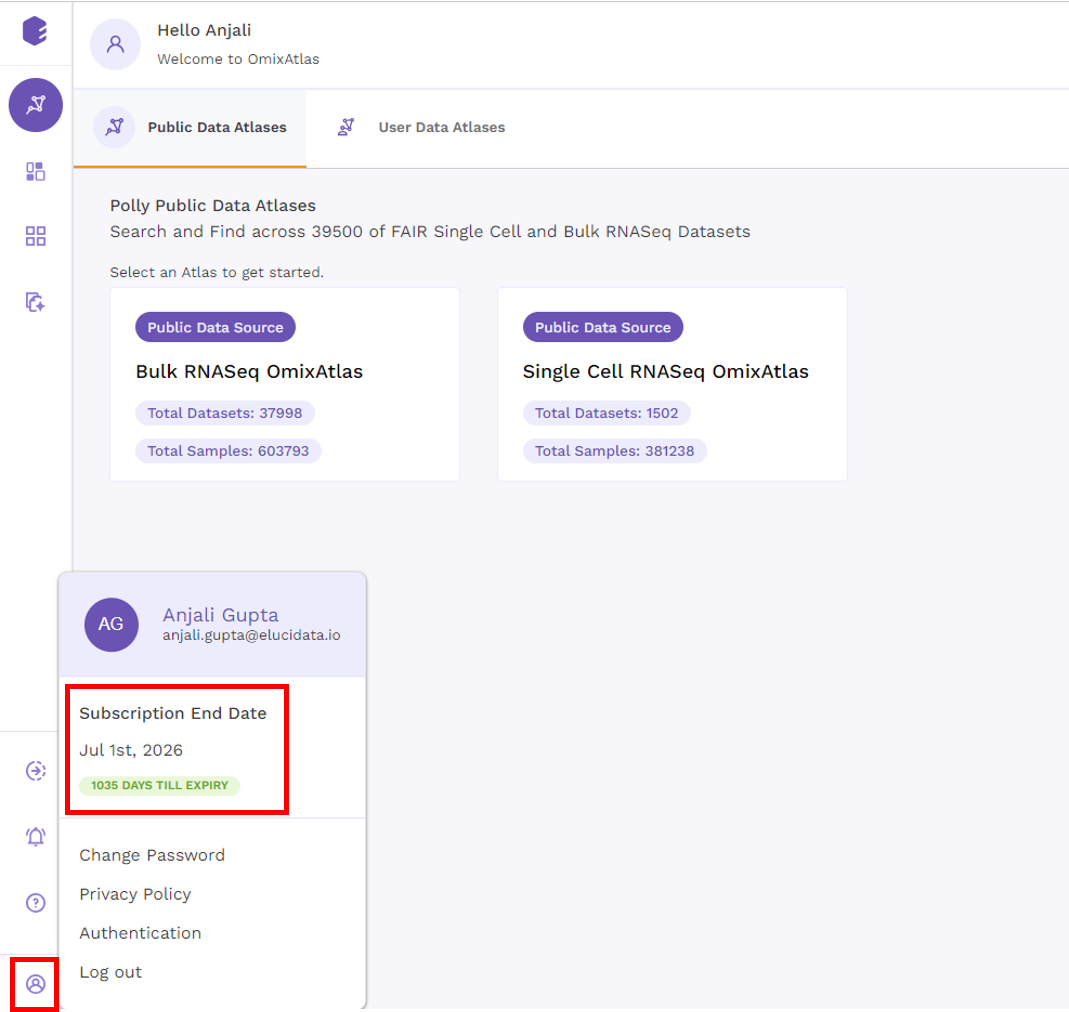Switch to the Public Data Atlases tab
This screenshot has height=1012, width=1069.
point(190,128)
